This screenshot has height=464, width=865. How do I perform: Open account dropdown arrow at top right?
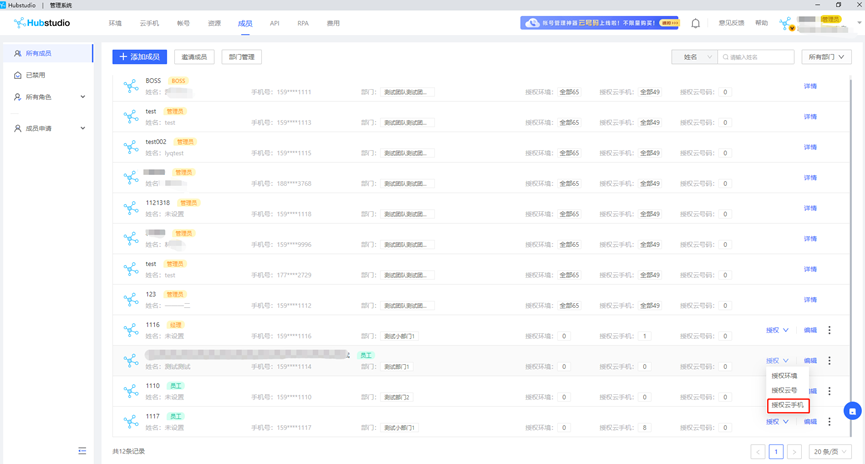click(x=858, y=23)
